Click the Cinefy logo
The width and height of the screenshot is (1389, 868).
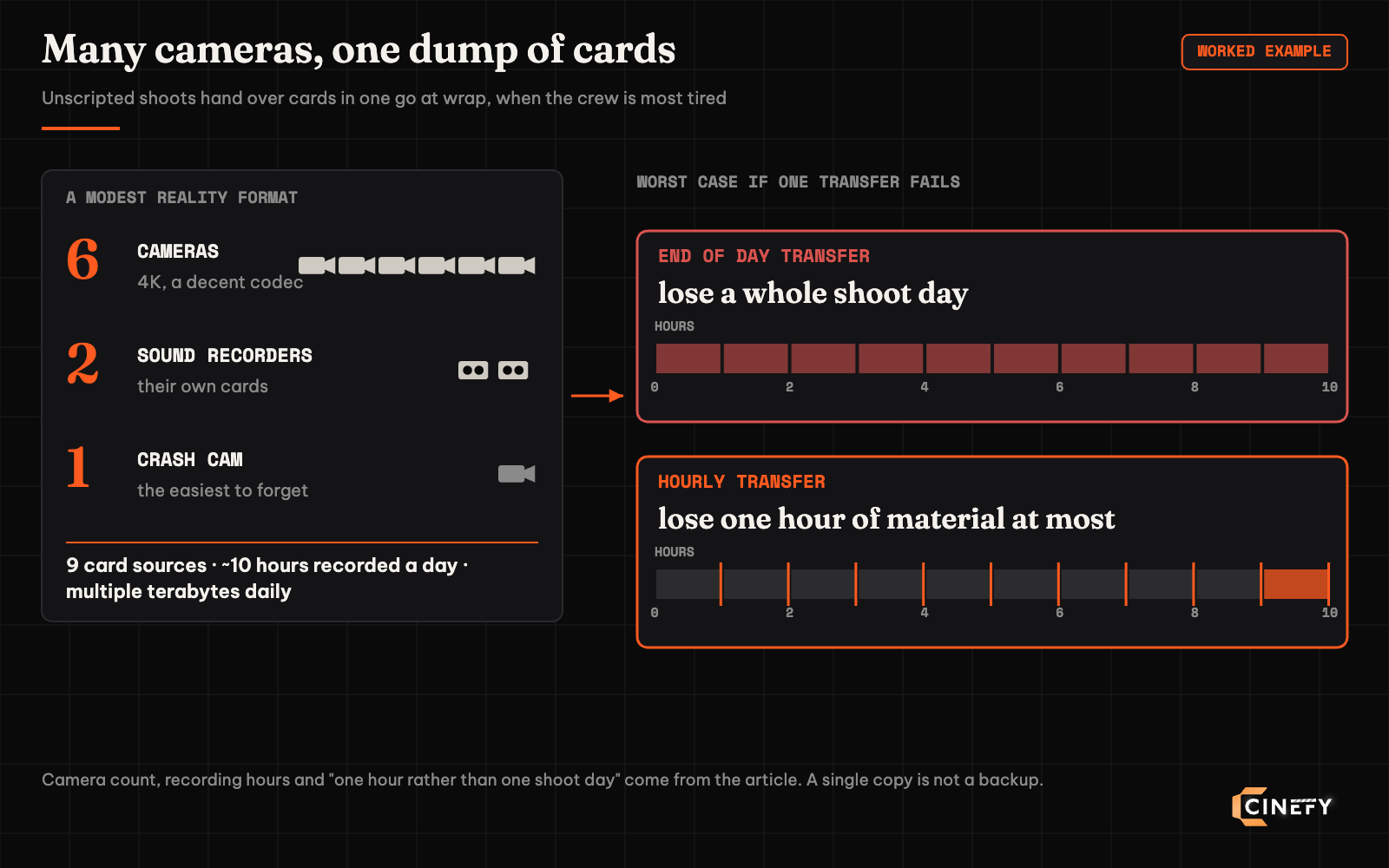[x=1281, y=806]
